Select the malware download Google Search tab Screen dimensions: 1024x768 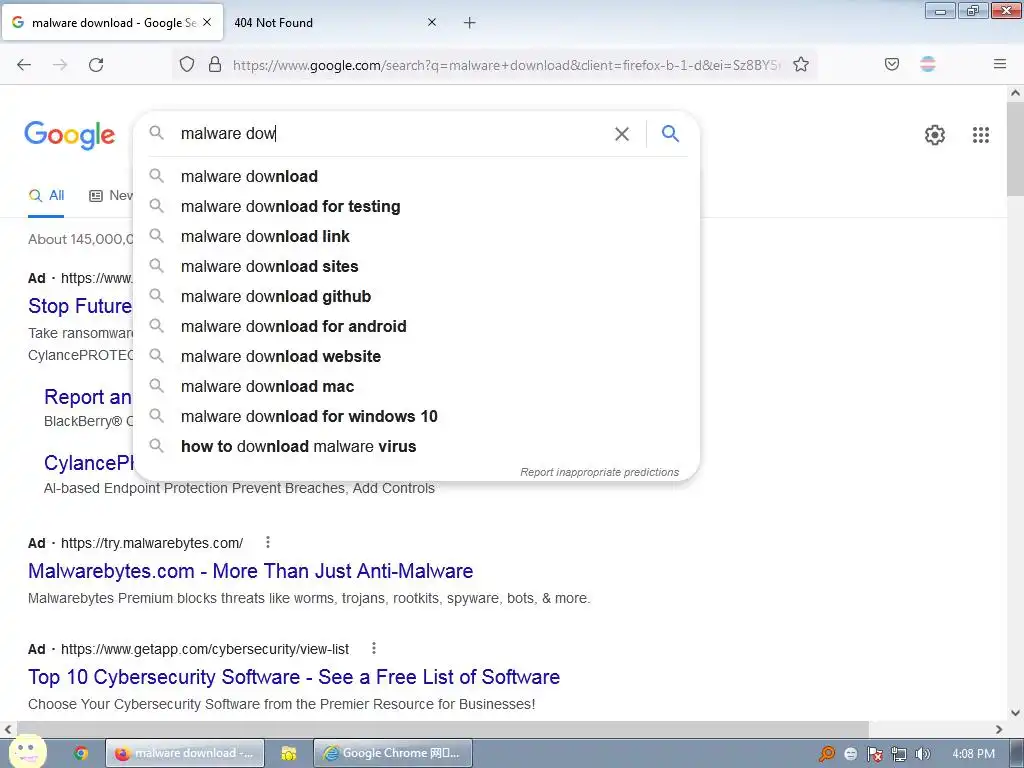[114, 23]
